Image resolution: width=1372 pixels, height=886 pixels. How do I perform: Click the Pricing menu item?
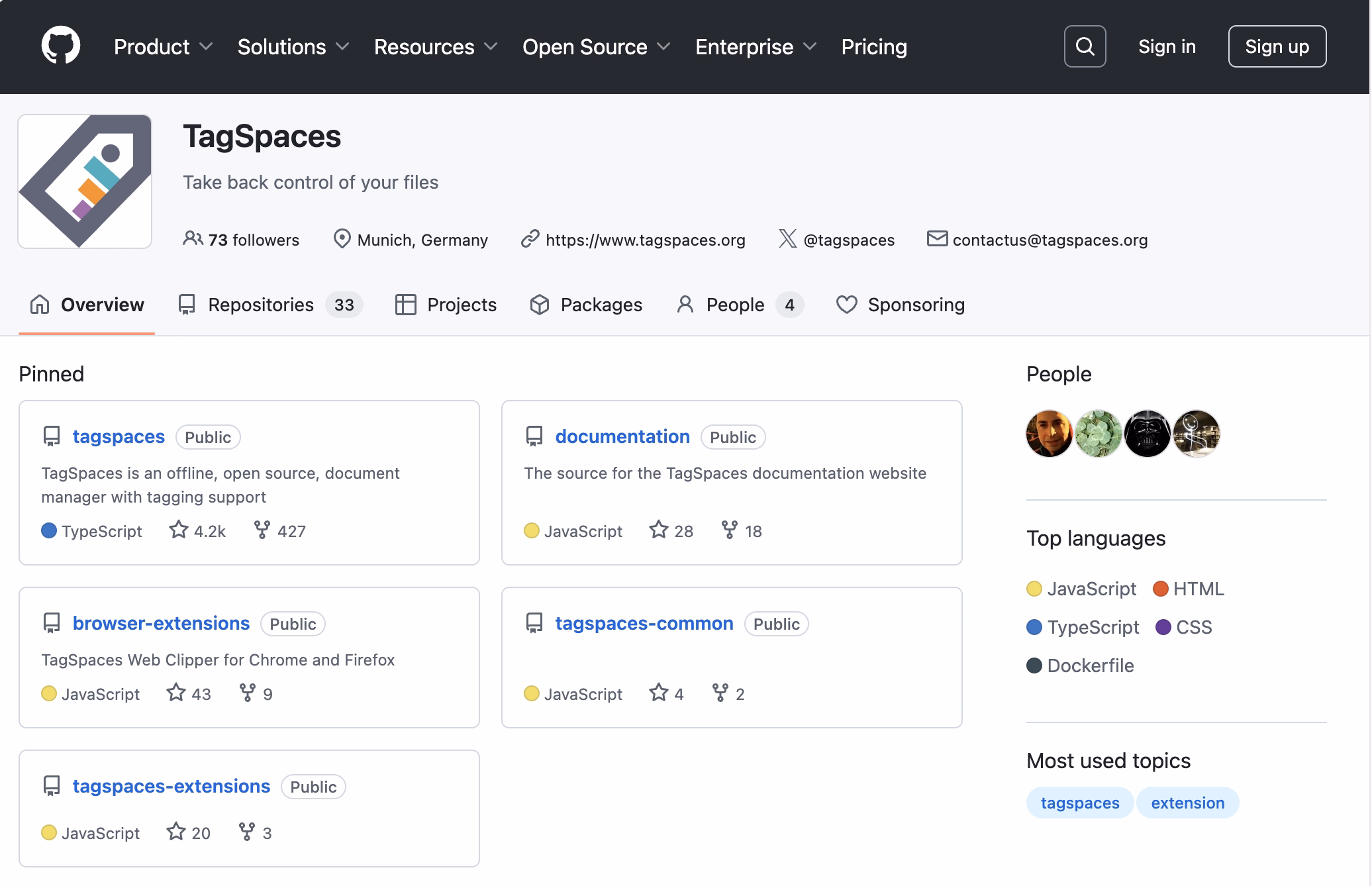[x=873, y=46]
